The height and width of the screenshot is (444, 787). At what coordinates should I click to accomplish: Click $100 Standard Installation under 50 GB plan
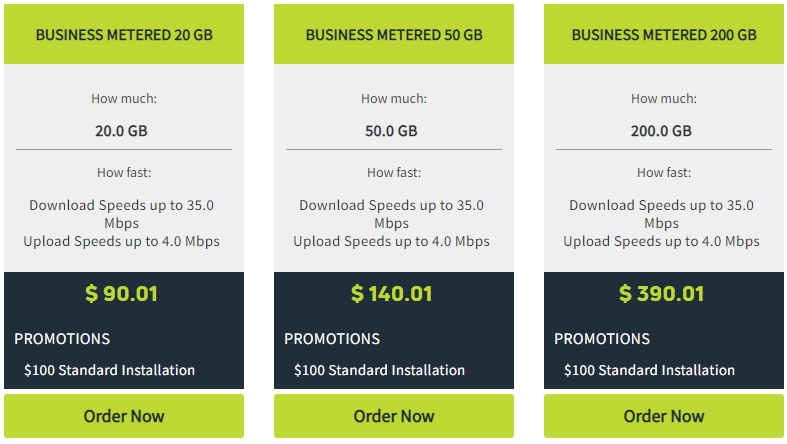[x=379, y=370]
